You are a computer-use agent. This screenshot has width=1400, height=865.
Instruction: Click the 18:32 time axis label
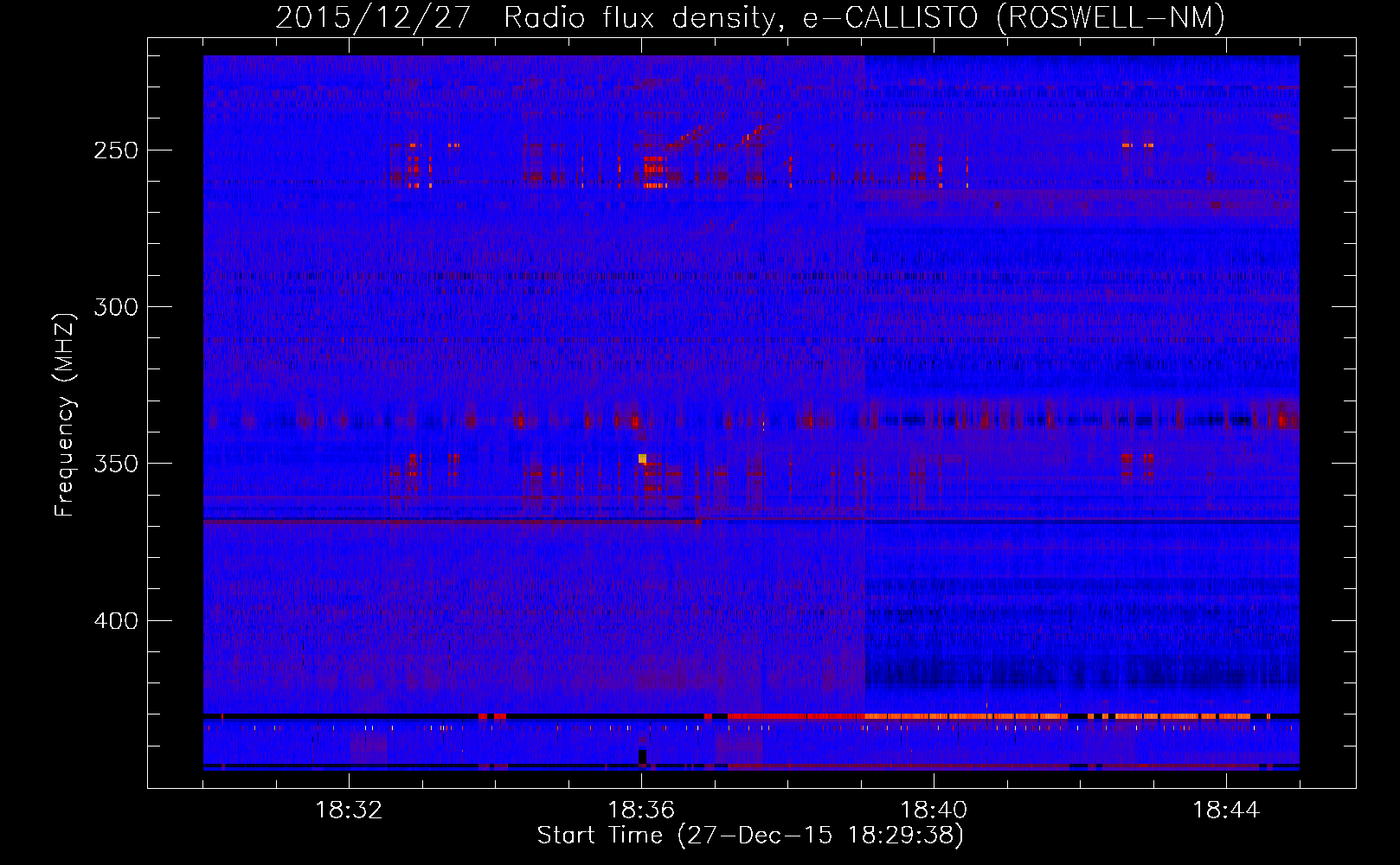(349, 811)
